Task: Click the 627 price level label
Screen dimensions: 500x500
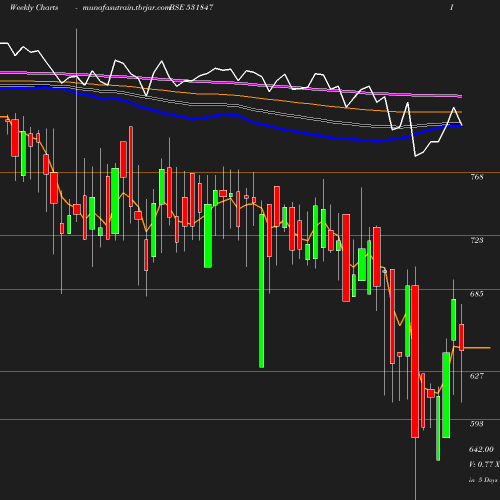Action: 477,376
